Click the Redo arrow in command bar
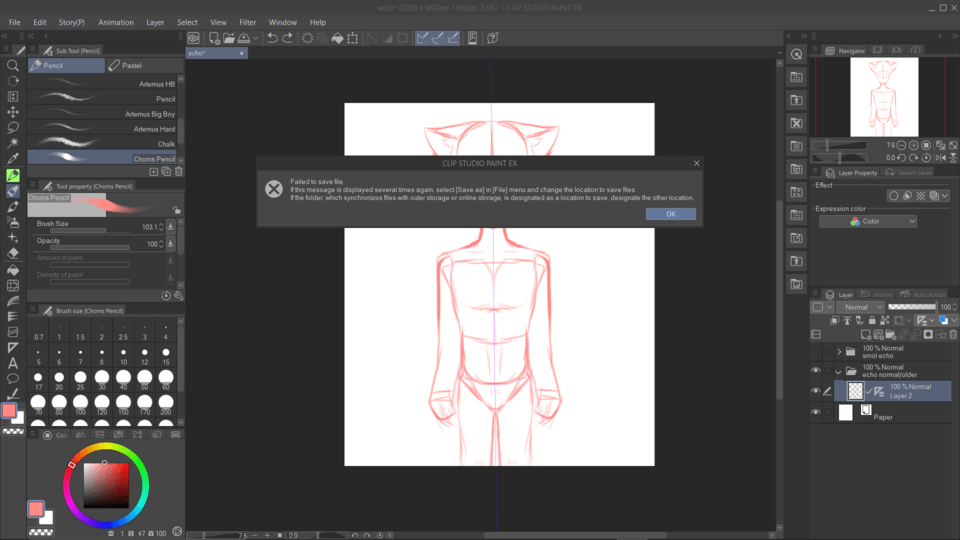Image resolution: width=960 pixels, height=540 pixels. click(x=287, y=38)
